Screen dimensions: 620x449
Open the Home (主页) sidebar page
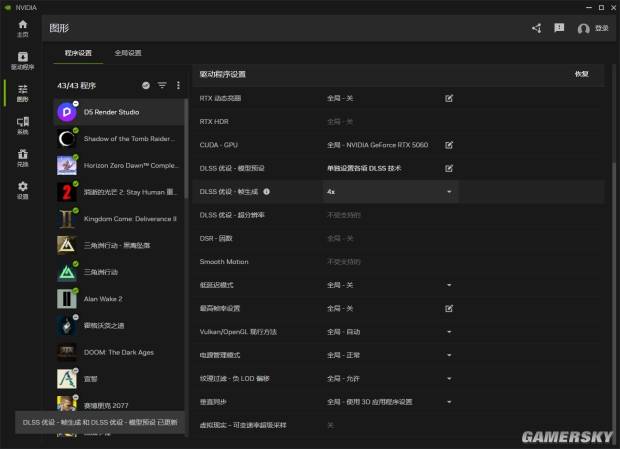(x=23, y=28)
